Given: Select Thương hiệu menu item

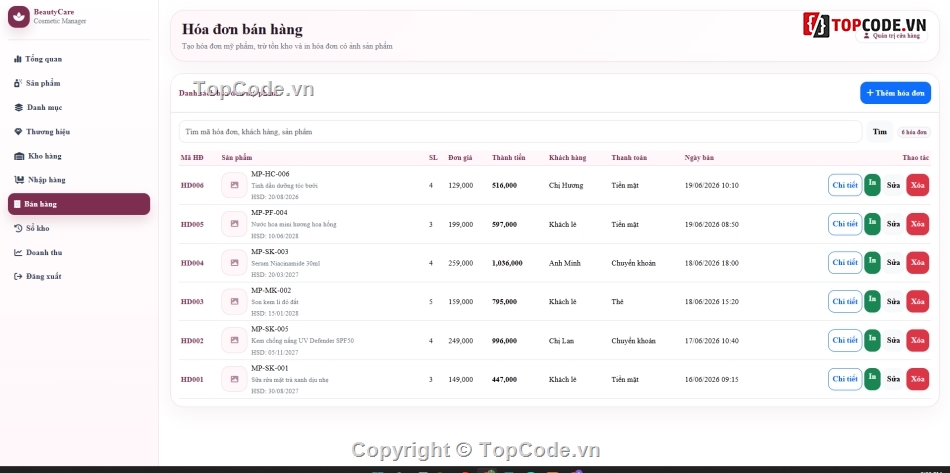Looking at the screenshot, I should tap(79, 132).
